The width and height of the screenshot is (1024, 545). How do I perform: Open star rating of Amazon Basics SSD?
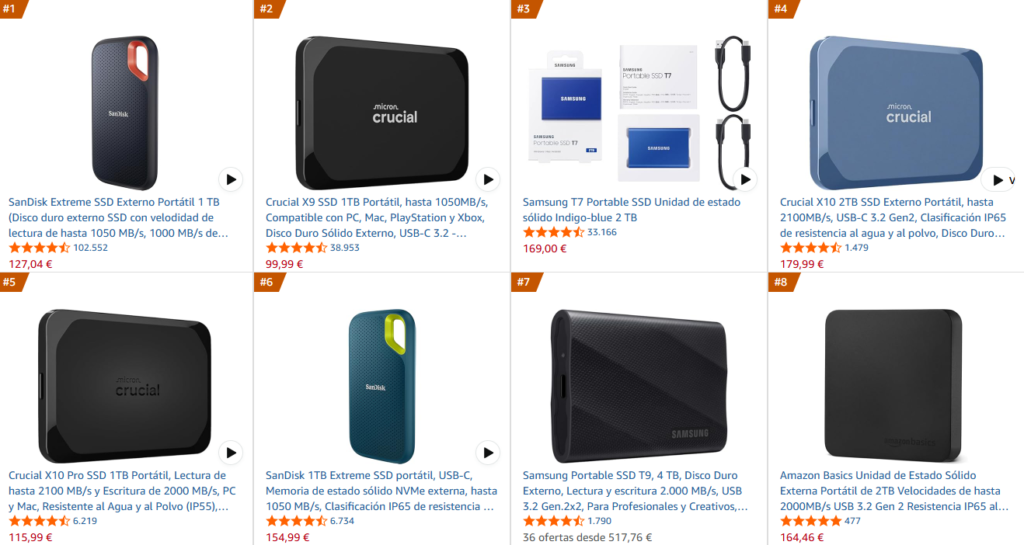810,521
